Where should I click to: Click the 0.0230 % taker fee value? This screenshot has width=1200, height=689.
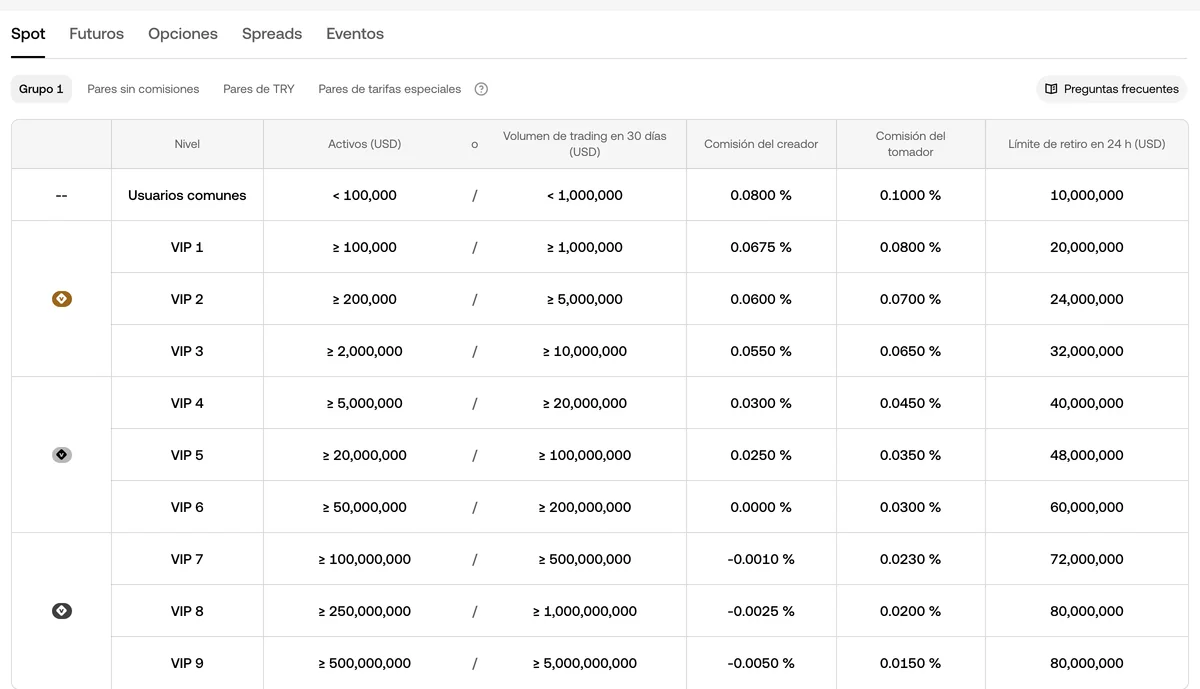point(911,559)
